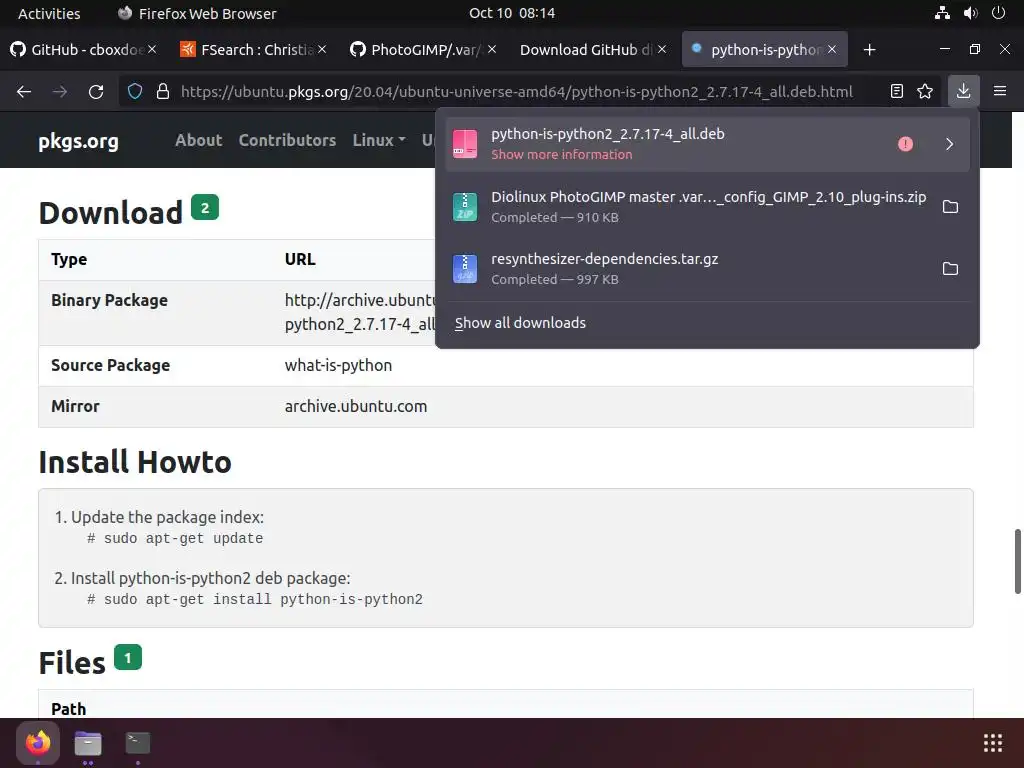Click the sudo apt-get update command text

tap(184, 539)
